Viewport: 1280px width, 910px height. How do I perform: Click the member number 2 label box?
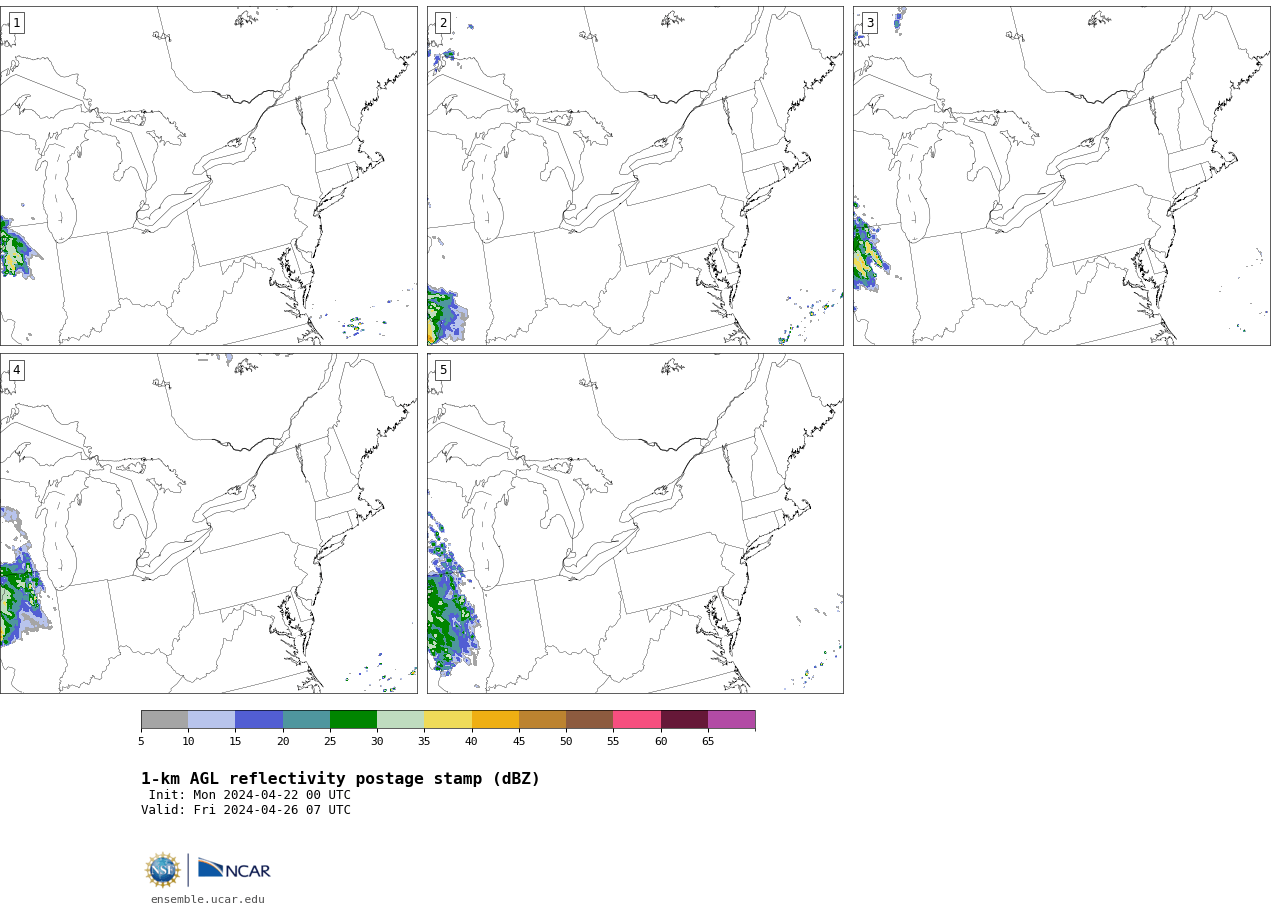coord(443,23)
